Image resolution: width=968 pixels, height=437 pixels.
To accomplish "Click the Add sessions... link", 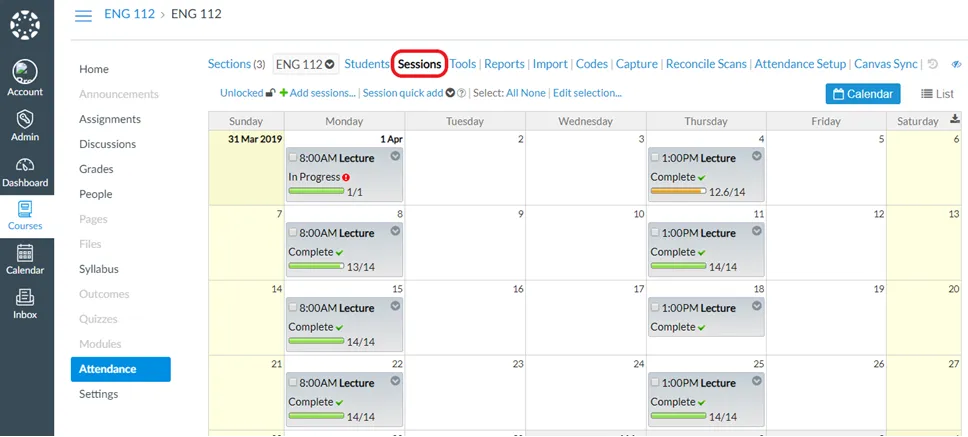I will [x=323, y=93].
